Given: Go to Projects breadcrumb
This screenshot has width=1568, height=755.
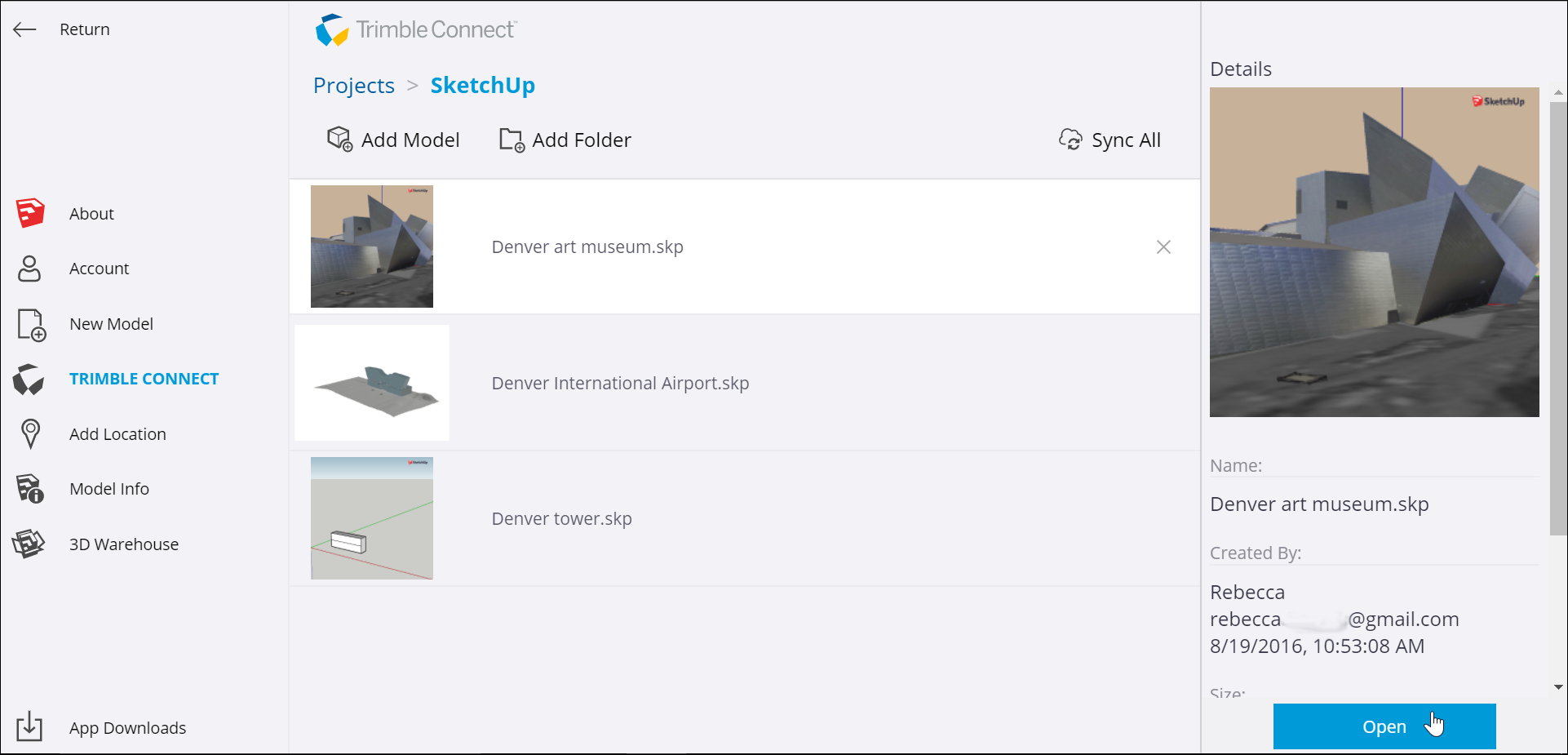Looking at the screenshot, I should pyautogui.click(x=354, y=86).
